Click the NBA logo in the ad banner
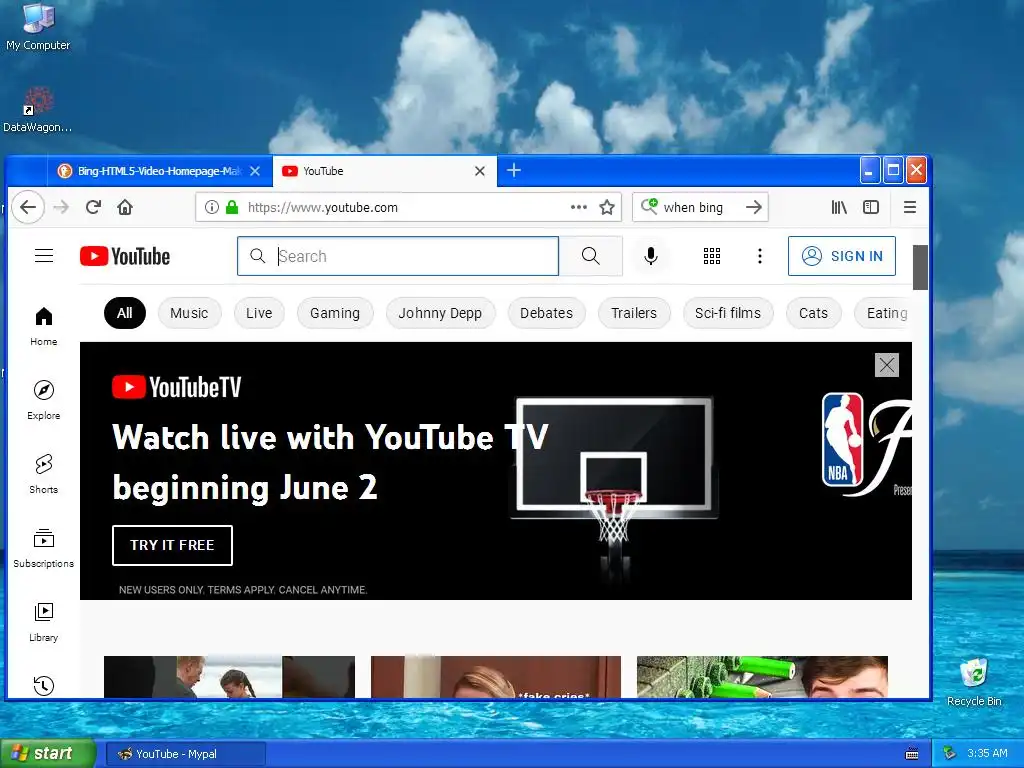 click(842, 440)
